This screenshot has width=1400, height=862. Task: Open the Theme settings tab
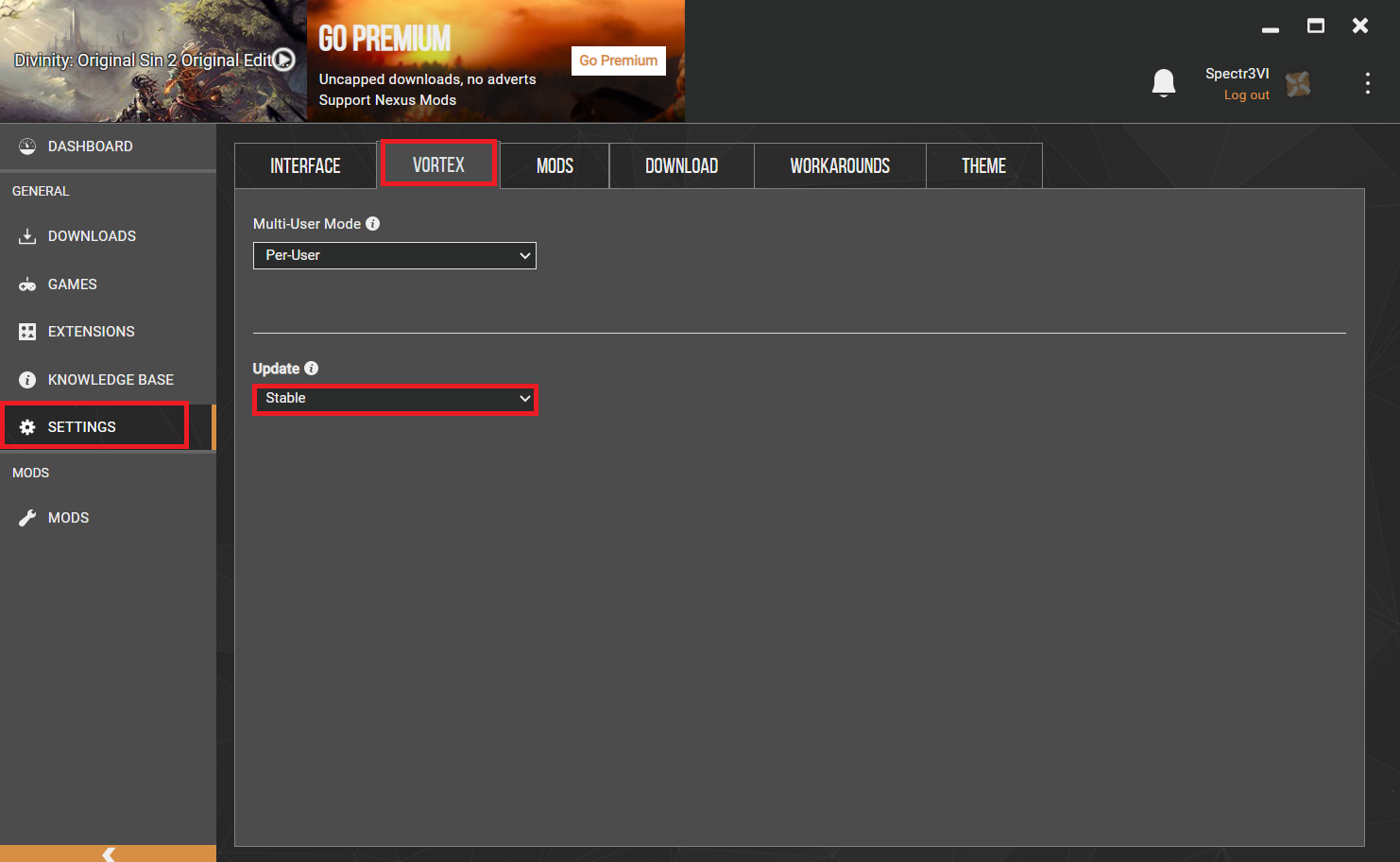(x=983, y=166)
